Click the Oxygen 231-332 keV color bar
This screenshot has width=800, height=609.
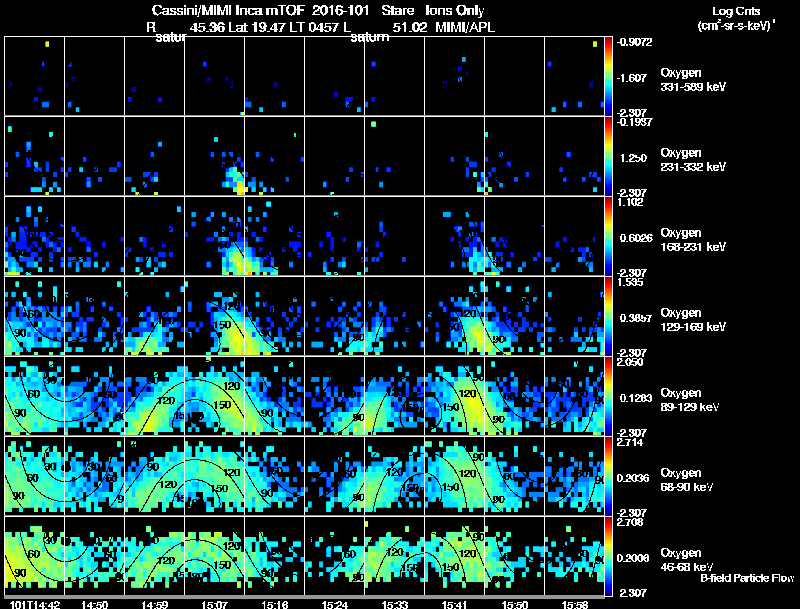click(x=608, y=156)
